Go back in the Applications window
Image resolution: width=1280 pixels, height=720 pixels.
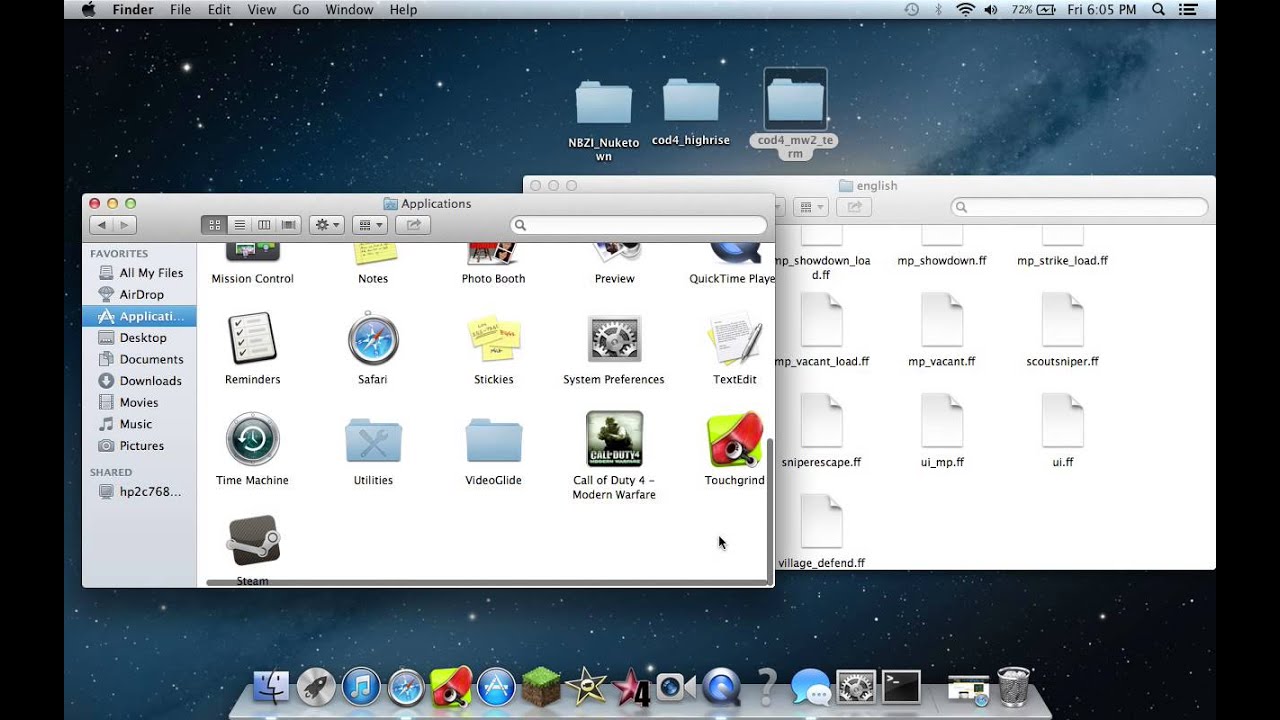tap(101, 225)
